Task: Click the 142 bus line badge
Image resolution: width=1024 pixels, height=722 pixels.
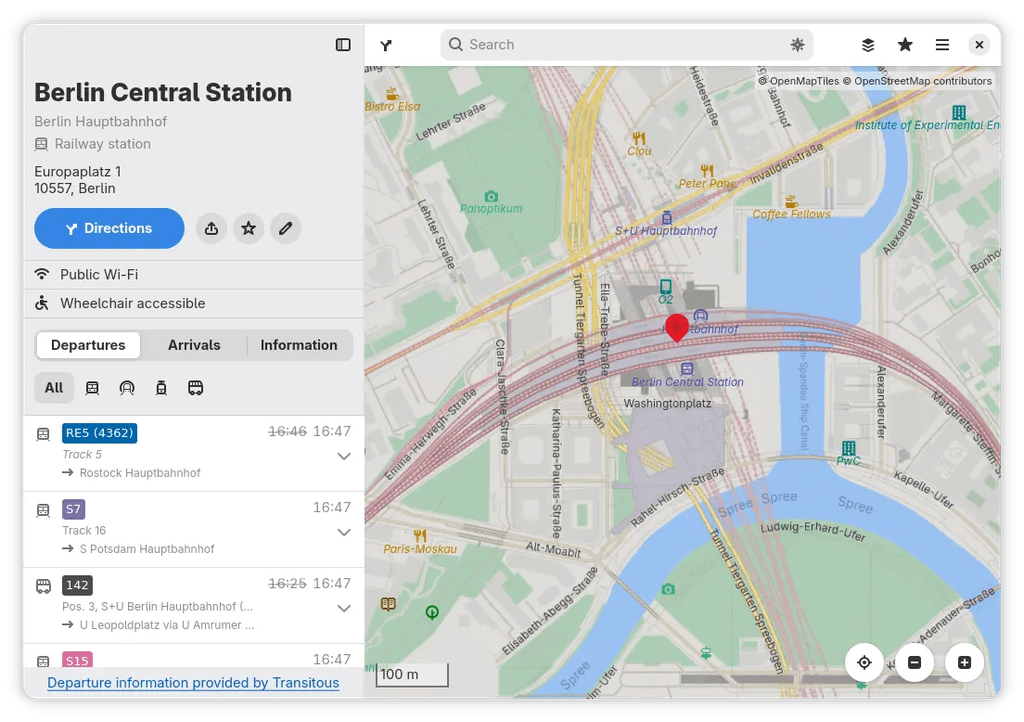Action: pyautogui.click(x=77, y=585)
